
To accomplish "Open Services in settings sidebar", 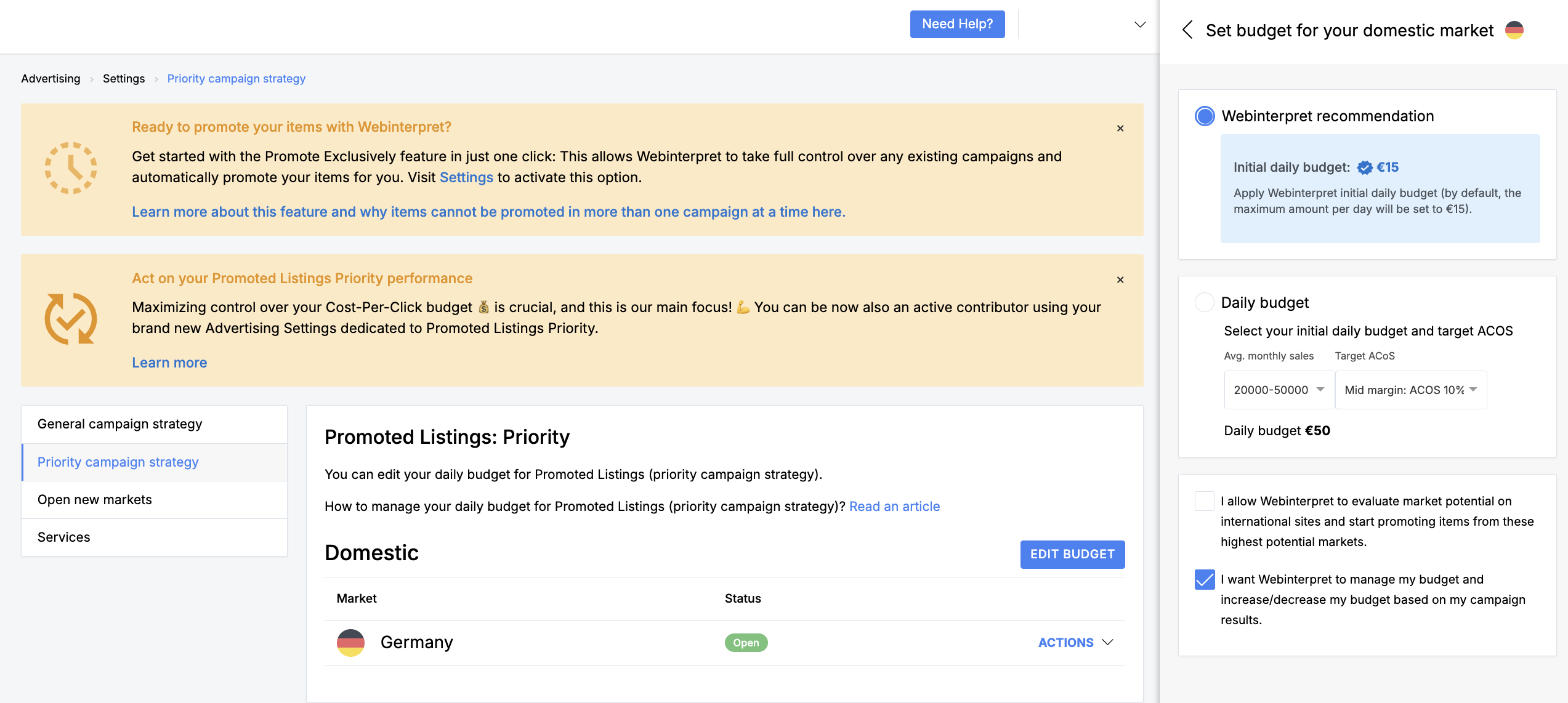I will [155, 537].
